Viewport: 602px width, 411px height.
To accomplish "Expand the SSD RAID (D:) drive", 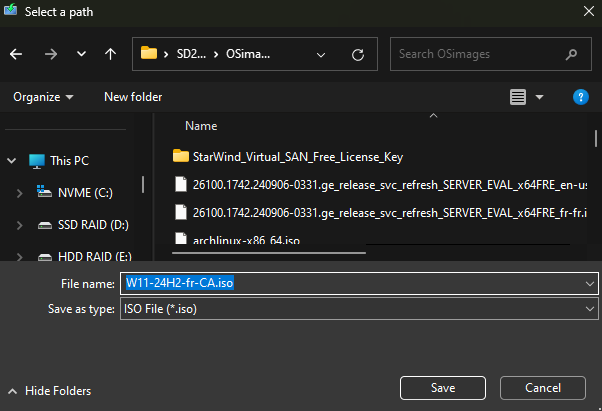I will click(x=20, y=226).
